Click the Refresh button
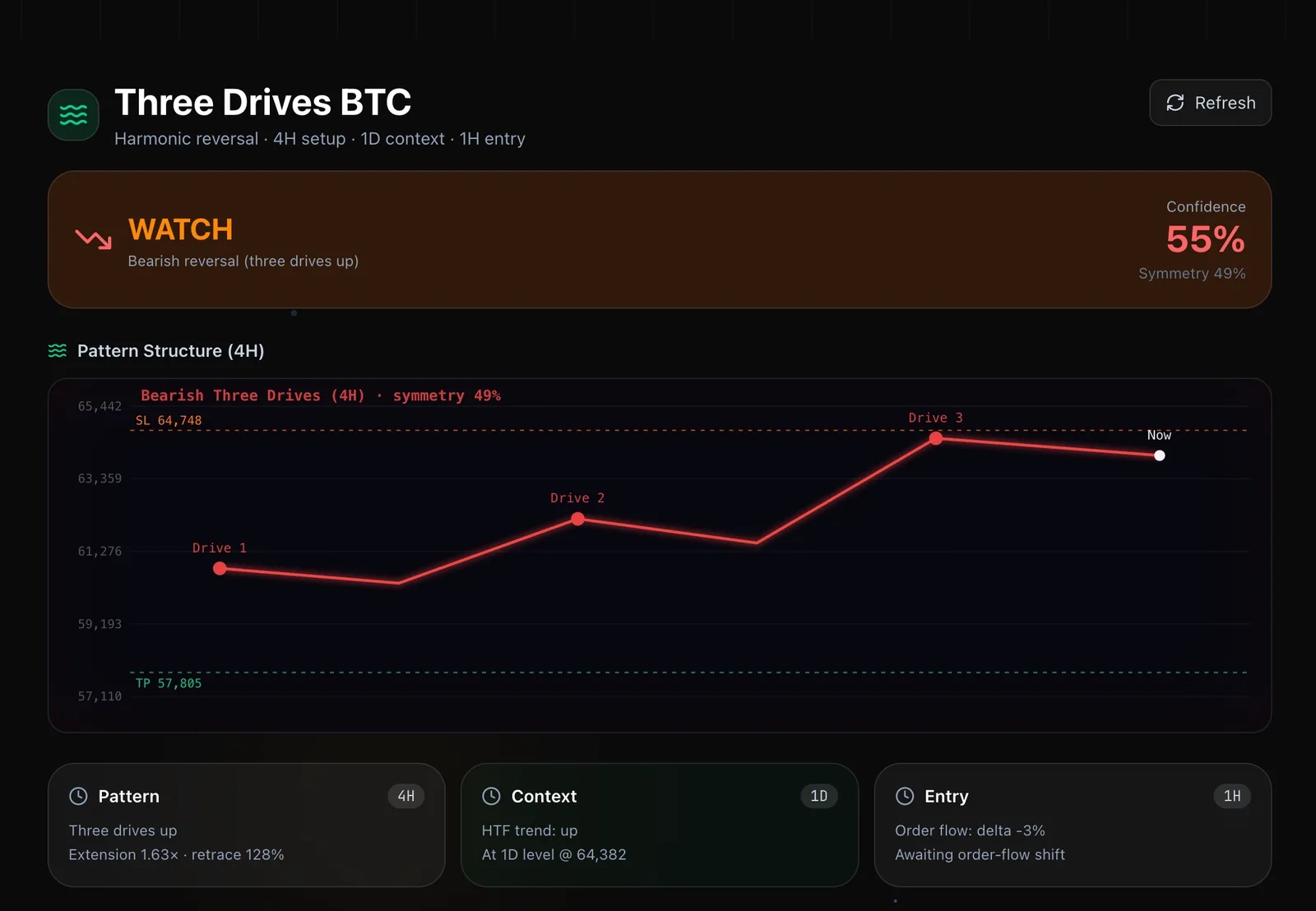The height and width of the screenshot is (911, 1316). coord(1210,103)
